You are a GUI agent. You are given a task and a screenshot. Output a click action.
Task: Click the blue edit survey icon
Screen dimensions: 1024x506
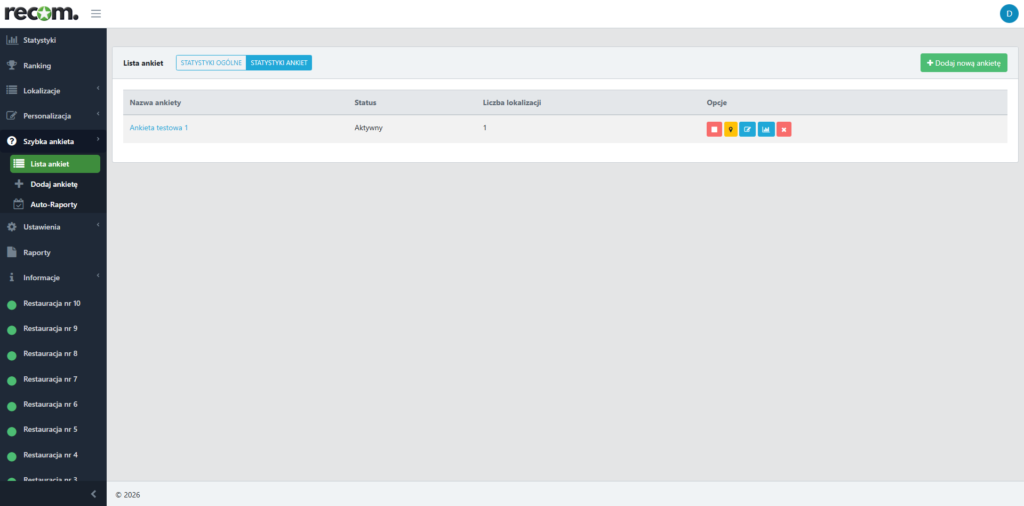(x=748, y=129)
